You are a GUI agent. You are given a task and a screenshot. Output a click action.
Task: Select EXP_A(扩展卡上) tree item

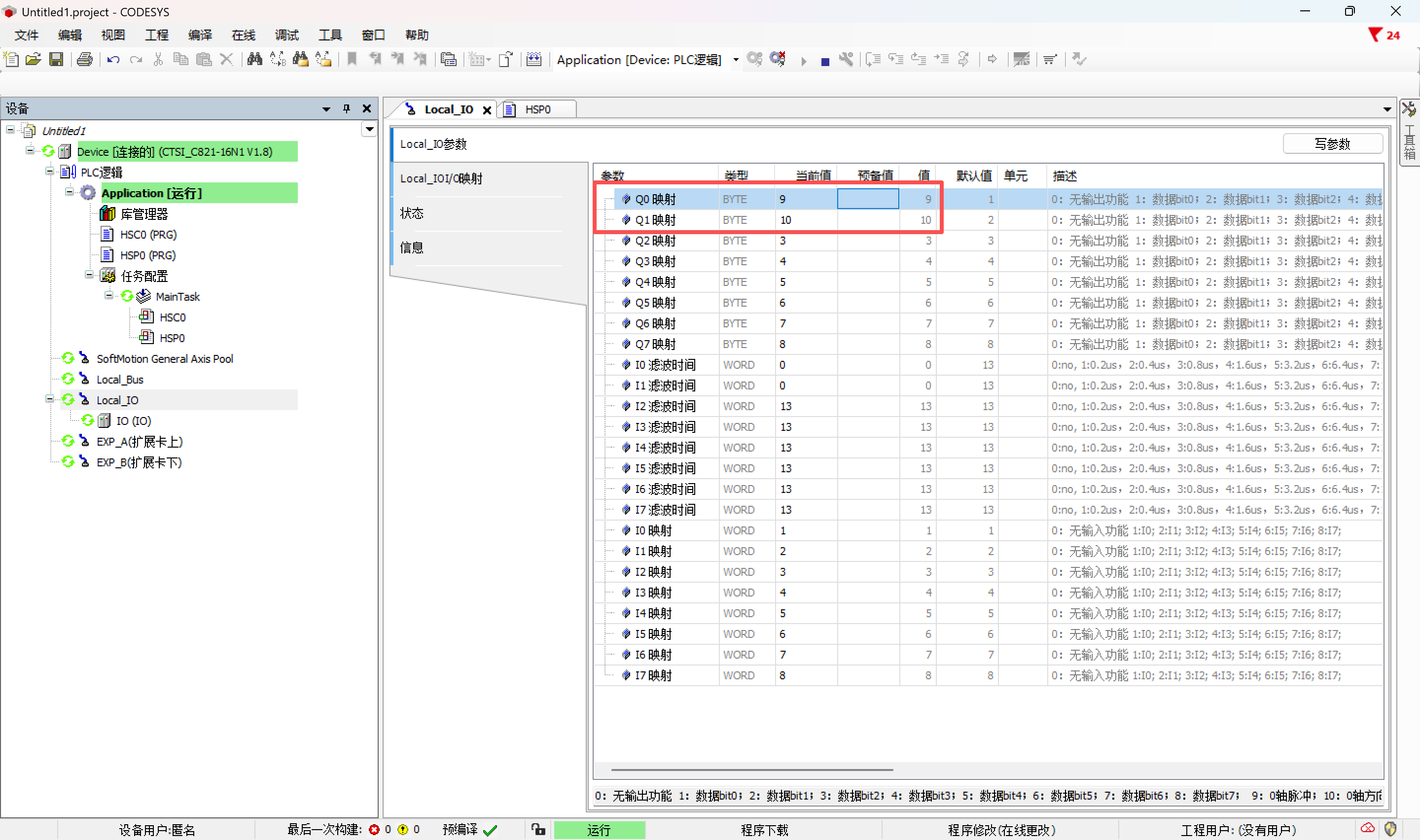[x=139, y=442]
